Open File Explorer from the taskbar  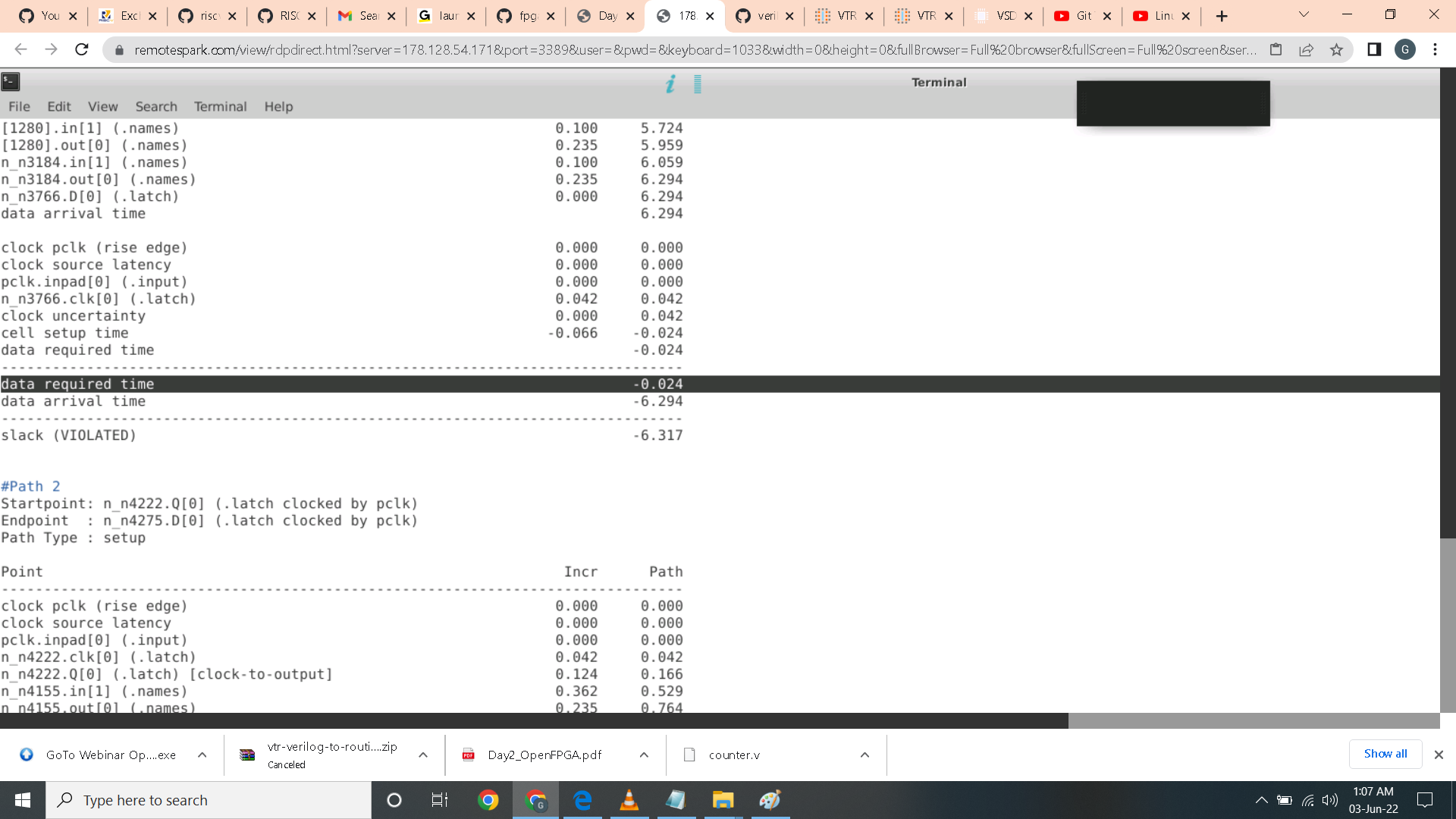[723, 800]
